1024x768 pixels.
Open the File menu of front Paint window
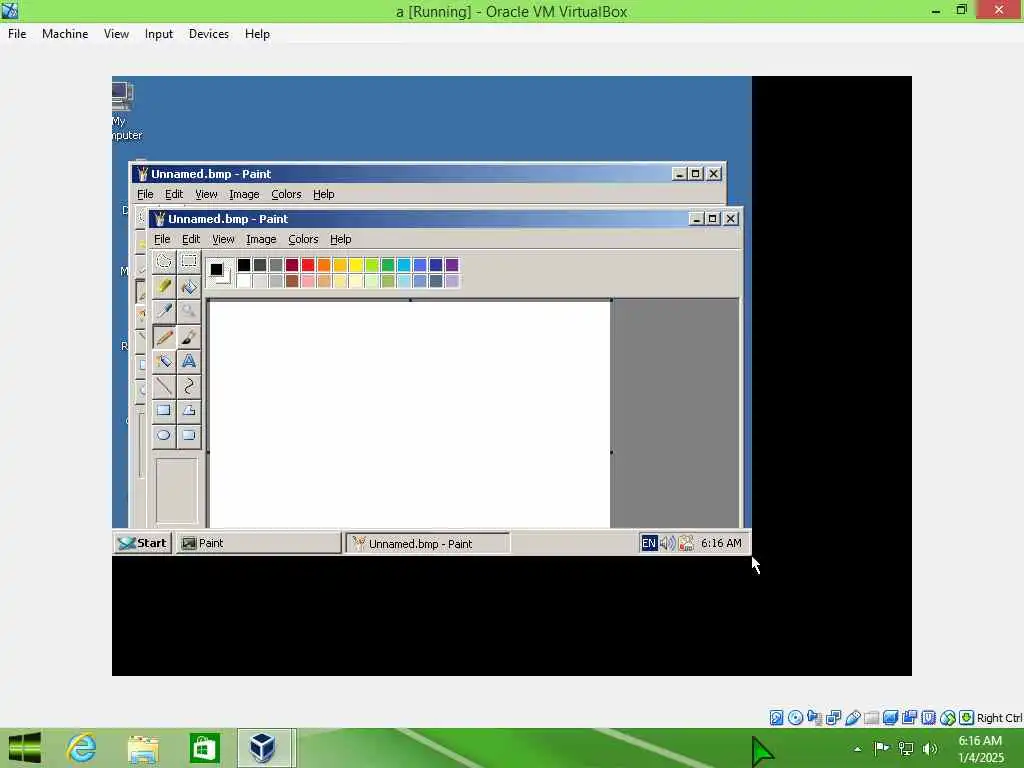(x=162, y=239)
